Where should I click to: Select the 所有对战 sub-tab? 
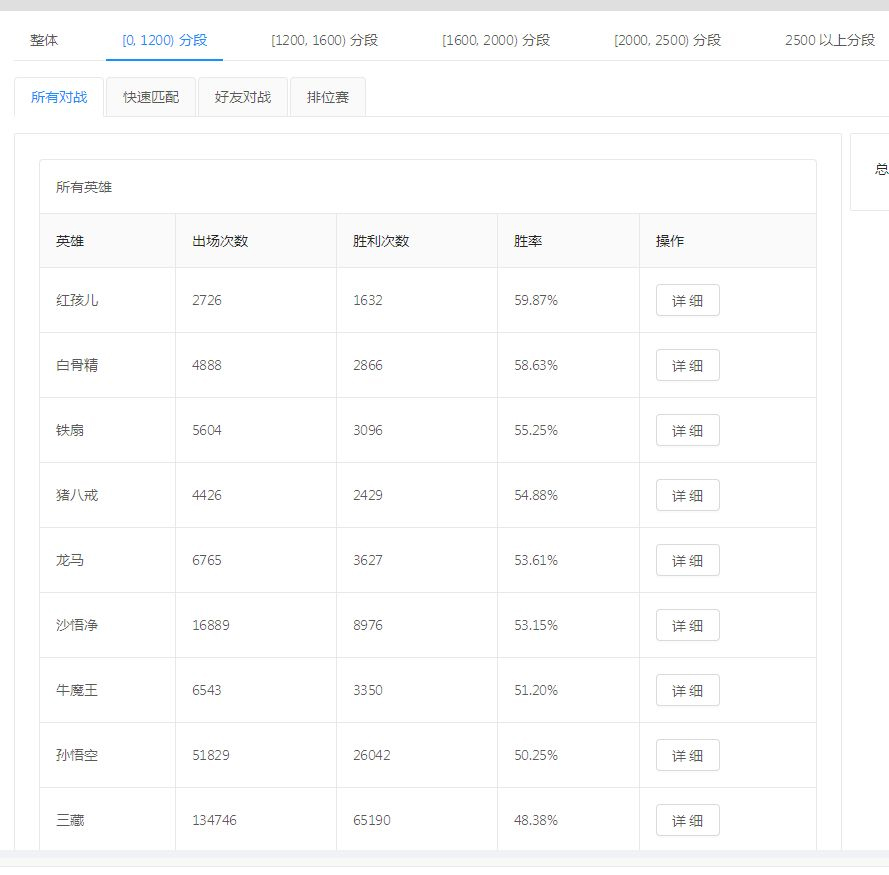pos(59,97)
